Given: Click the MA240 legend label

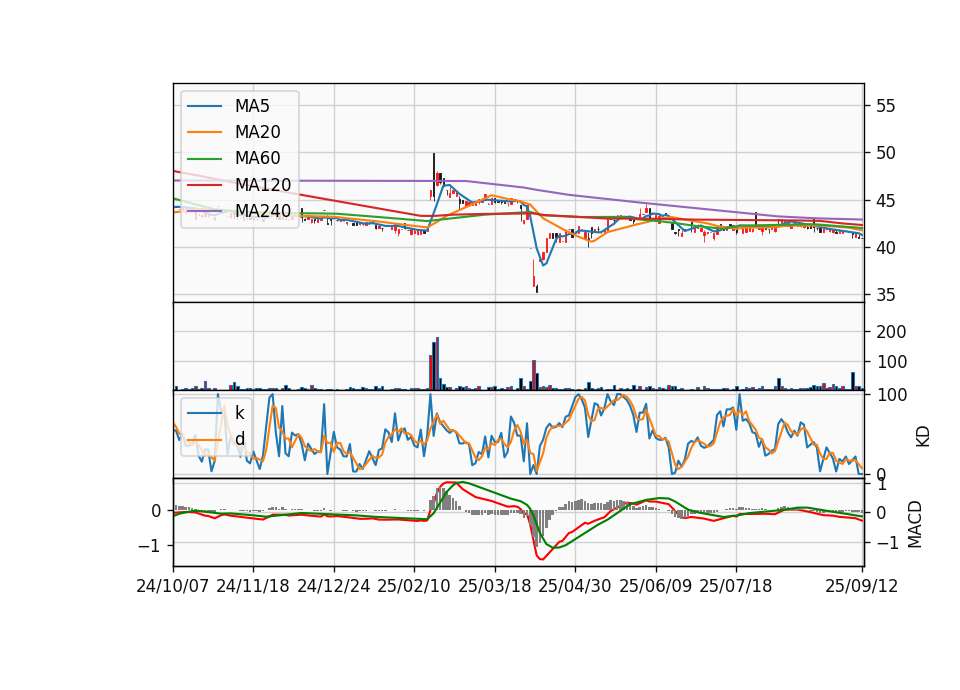Looking at the screenshot, I should pyautogui.click(x=263, y=211).
